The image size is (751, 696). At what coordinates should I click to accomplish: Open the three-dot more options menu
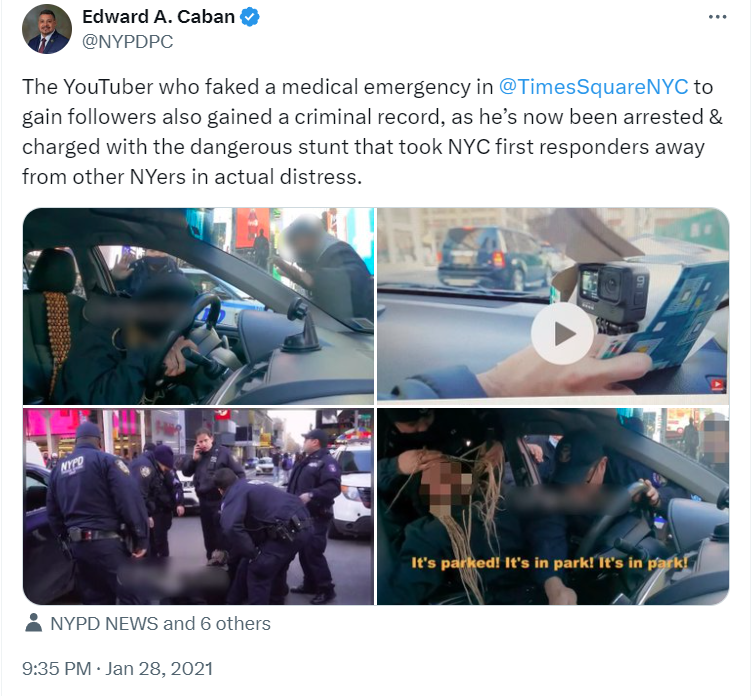click(x=717, y=17)
